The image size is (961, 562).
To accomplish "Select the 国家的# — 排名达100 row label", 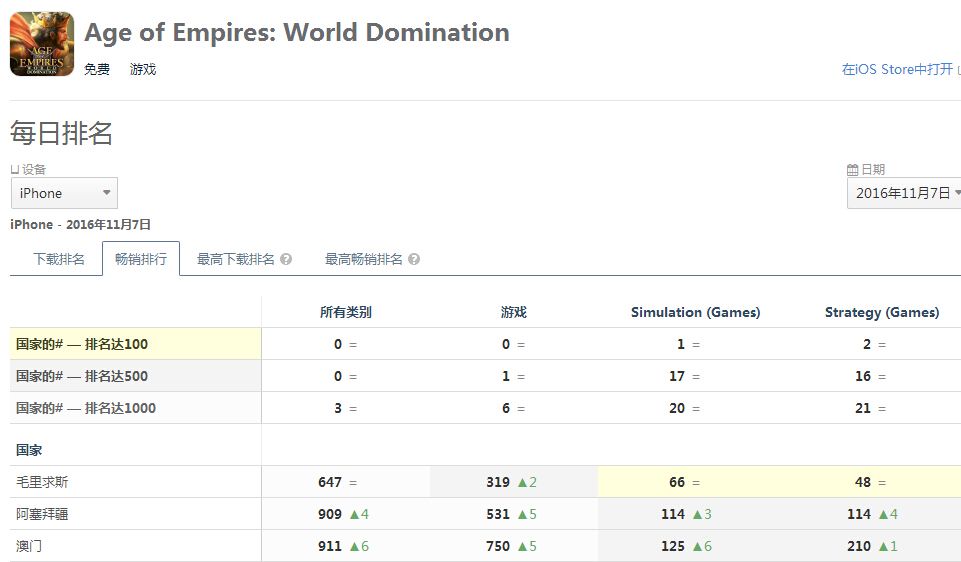I will click(82, 344).
